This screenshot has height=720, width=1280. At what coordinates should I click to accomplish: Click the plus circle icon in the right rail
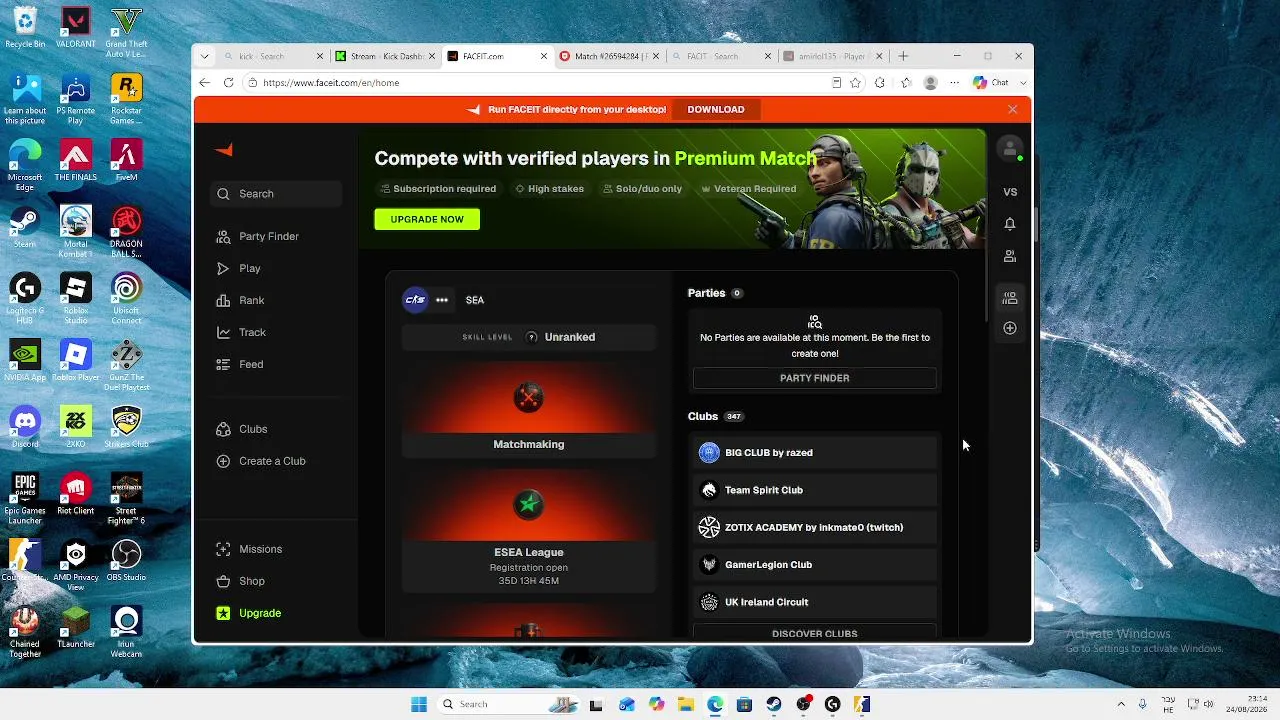pyautogui.click(x=1010, y=328)
